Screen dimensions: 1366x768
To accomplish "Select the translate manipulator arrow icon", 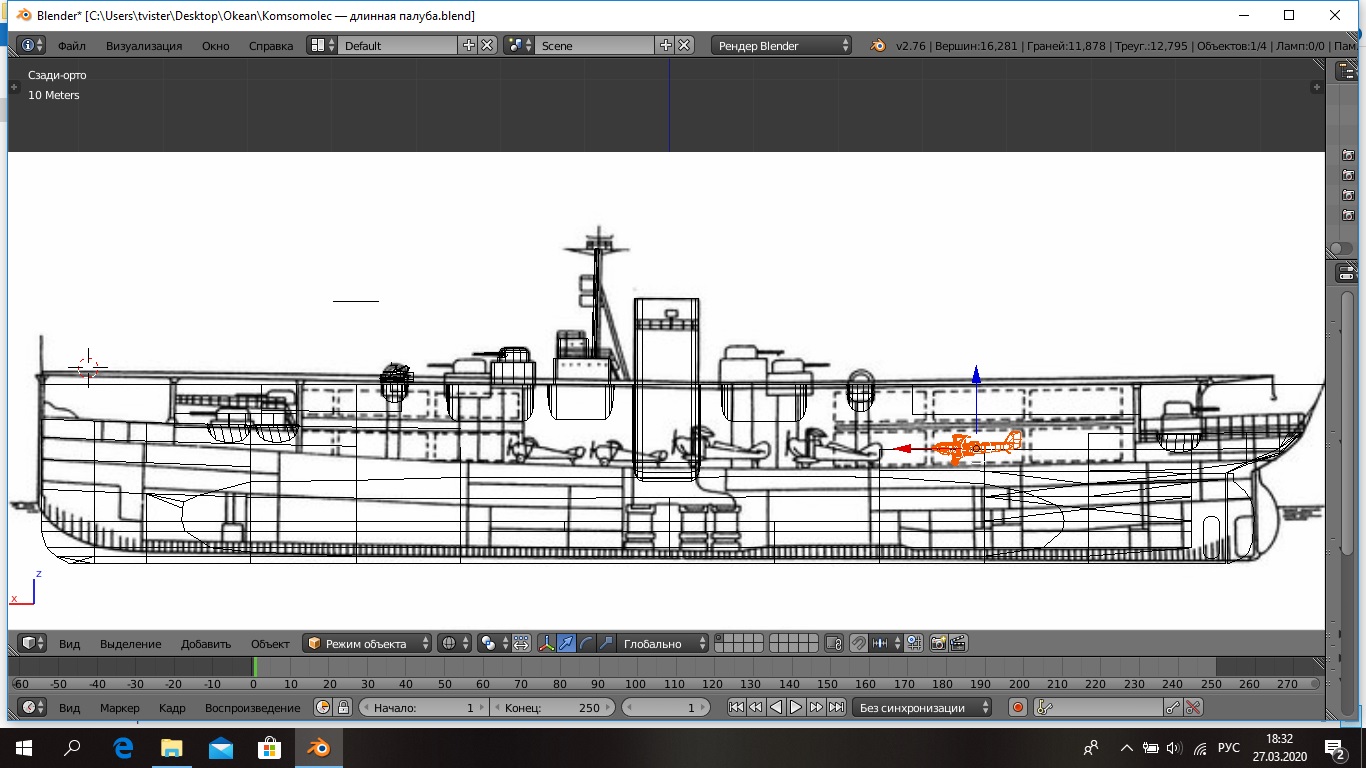I will point(566,643).
